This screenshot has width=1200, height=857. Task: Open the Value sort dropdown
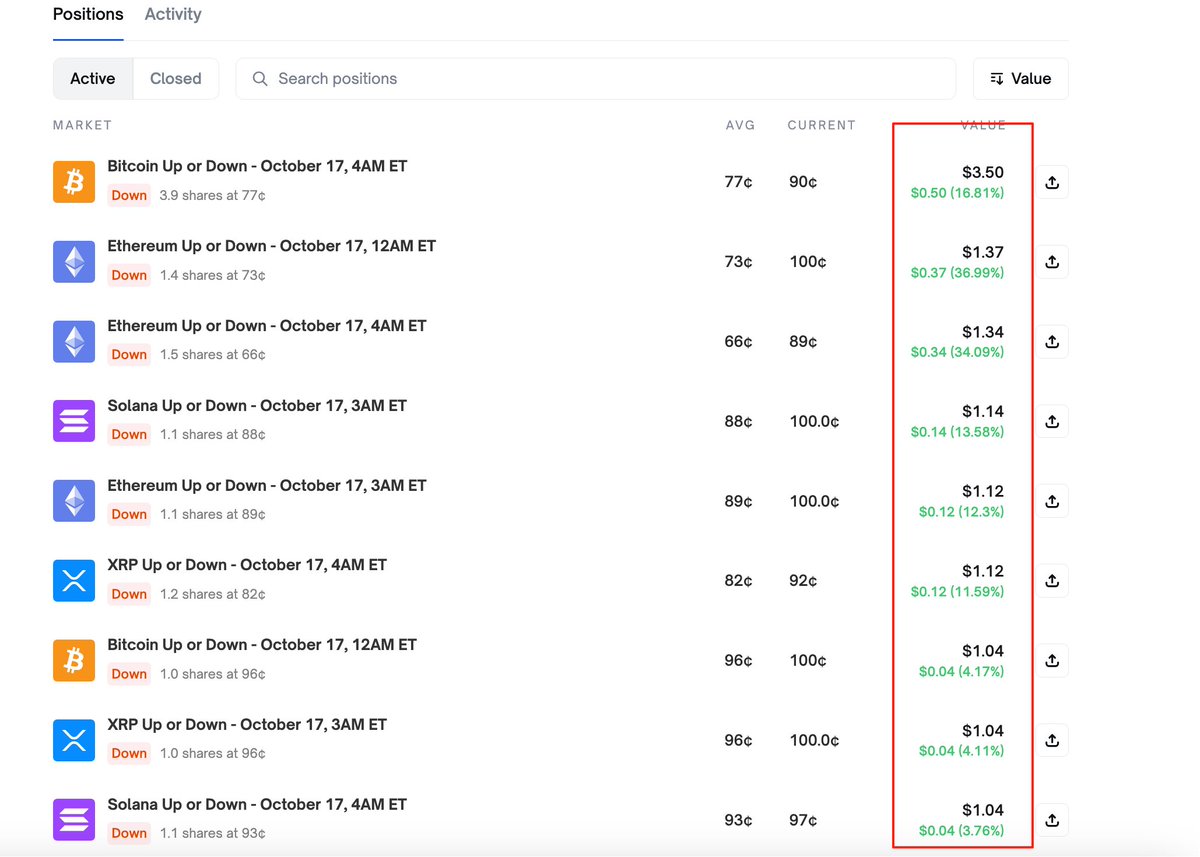(x=1020, y=79)
